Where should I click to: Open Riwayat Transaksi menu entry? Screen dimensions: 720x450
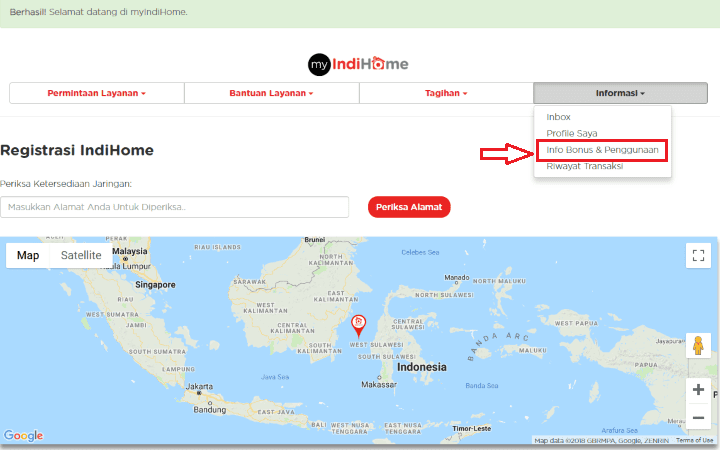pos(585,166)
